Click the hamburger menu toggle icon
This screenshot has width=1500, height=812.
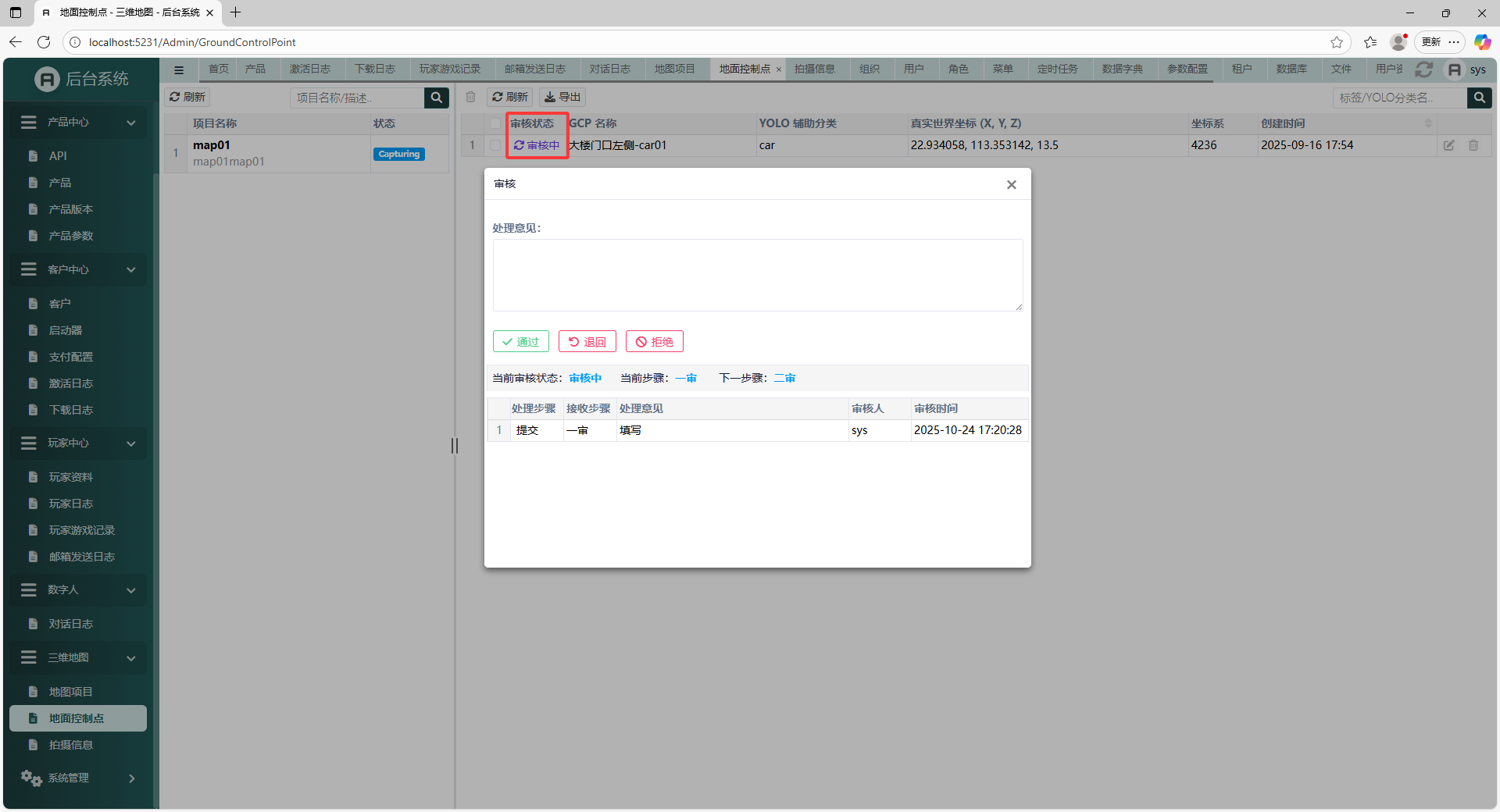(179, 70)
